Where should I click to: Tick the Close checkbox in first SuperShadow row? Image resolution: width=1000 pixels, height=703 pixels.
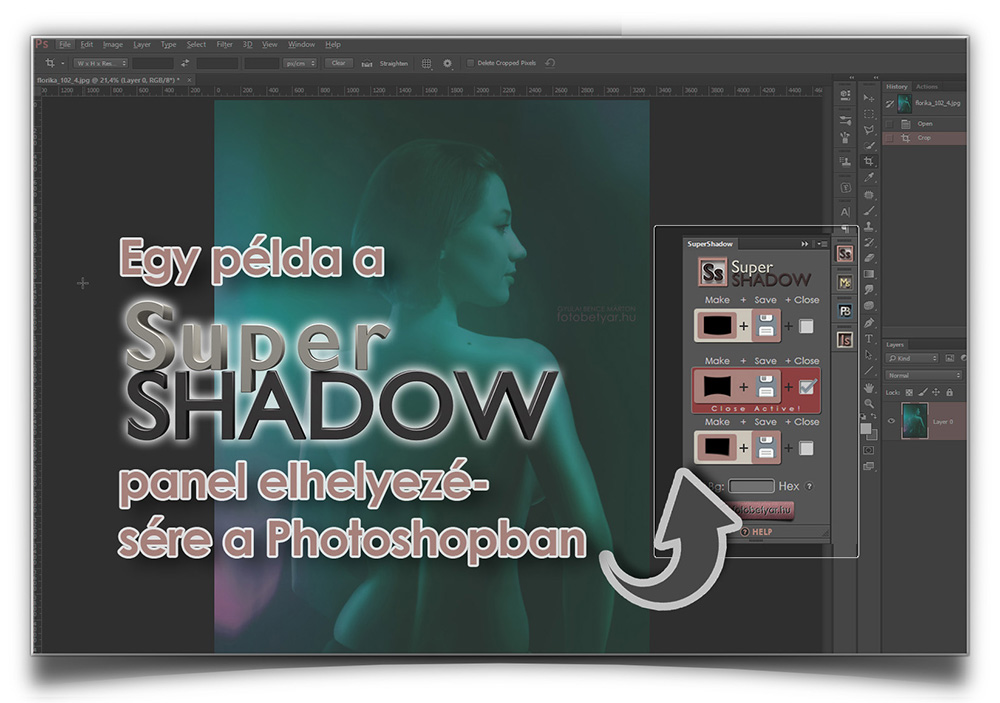[806, 326]
